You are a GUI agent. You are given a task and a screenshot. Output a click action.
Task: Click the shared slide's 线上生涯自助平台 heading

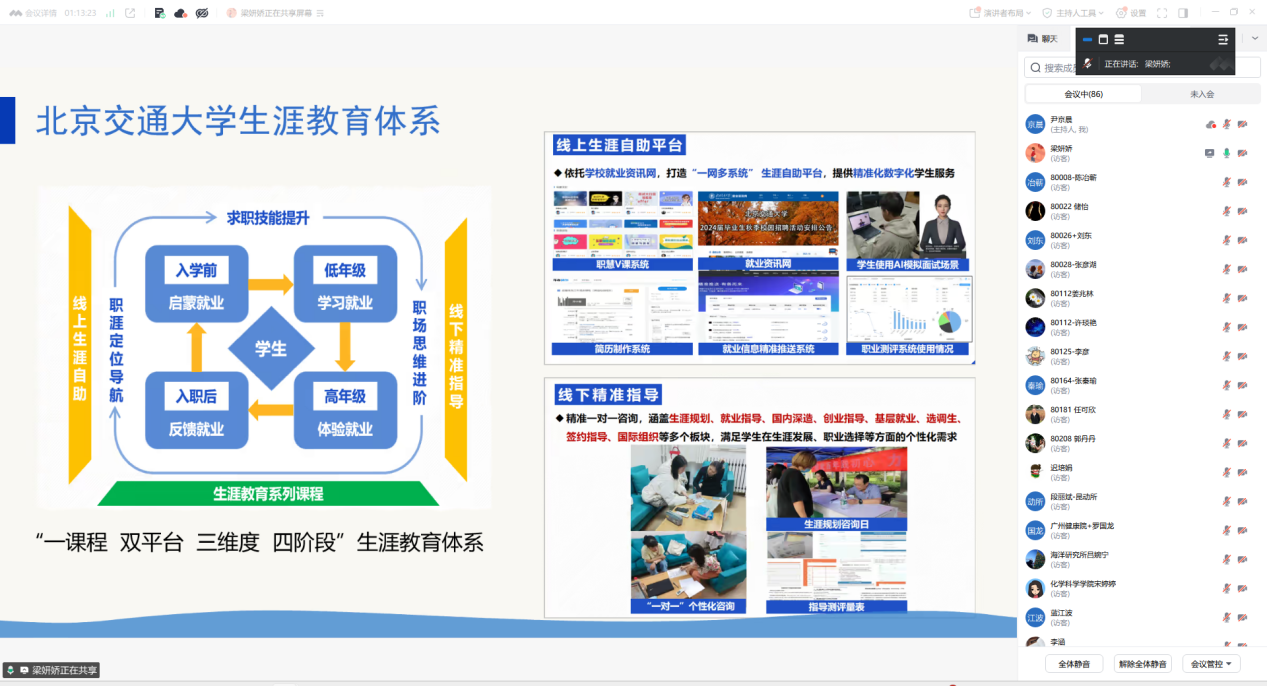[x=620, y=146]
